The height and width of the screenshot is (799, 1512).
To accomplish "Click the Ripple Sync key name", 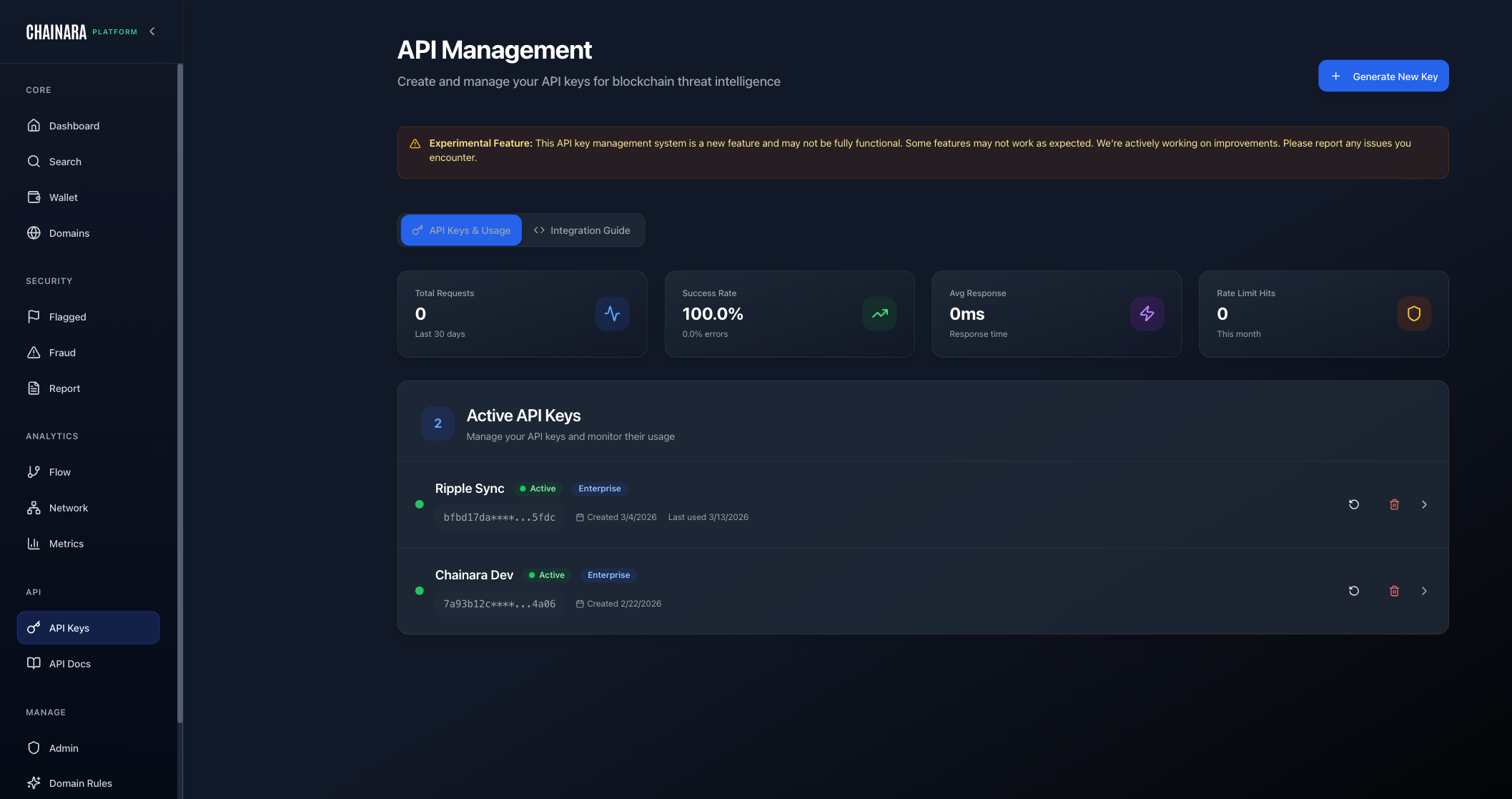I will [x=470, y=489].
